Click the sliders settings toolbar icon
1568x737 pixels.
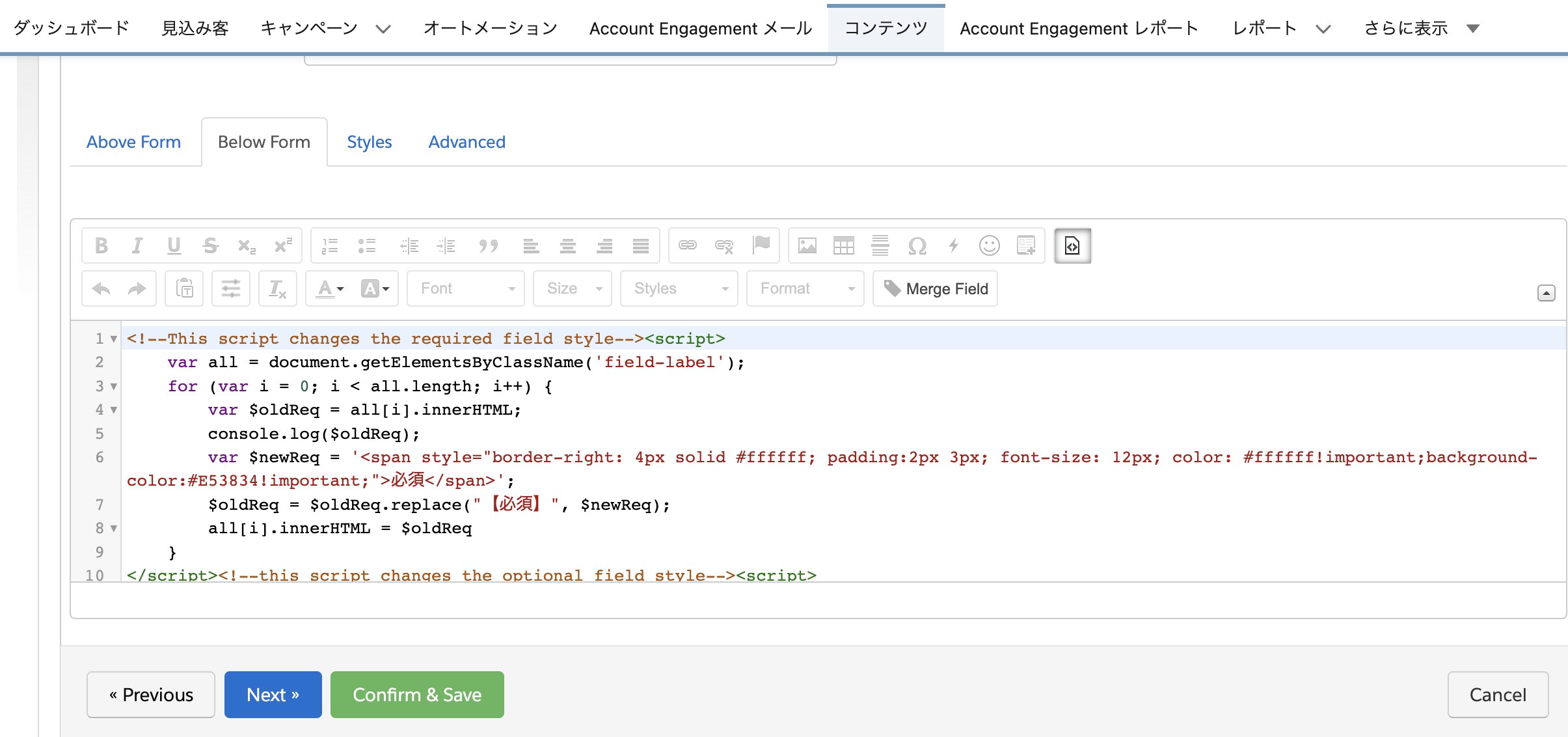point(231,288)
